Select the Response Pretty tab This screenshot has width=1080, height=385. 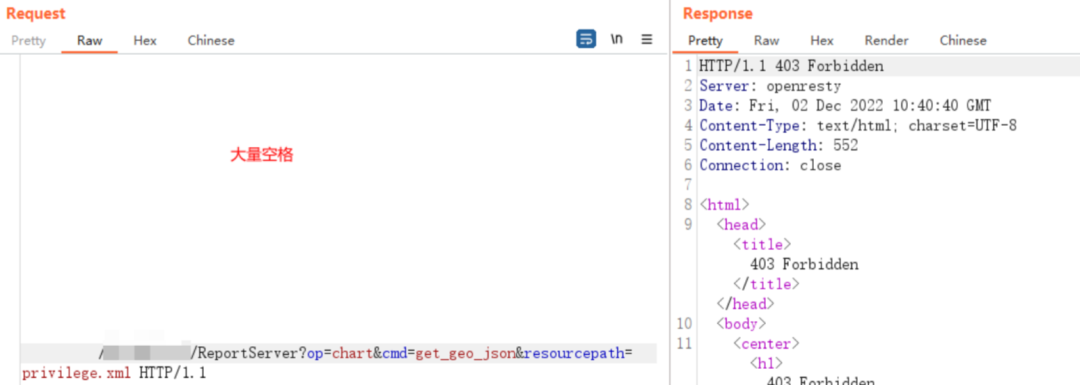[705, 41]
